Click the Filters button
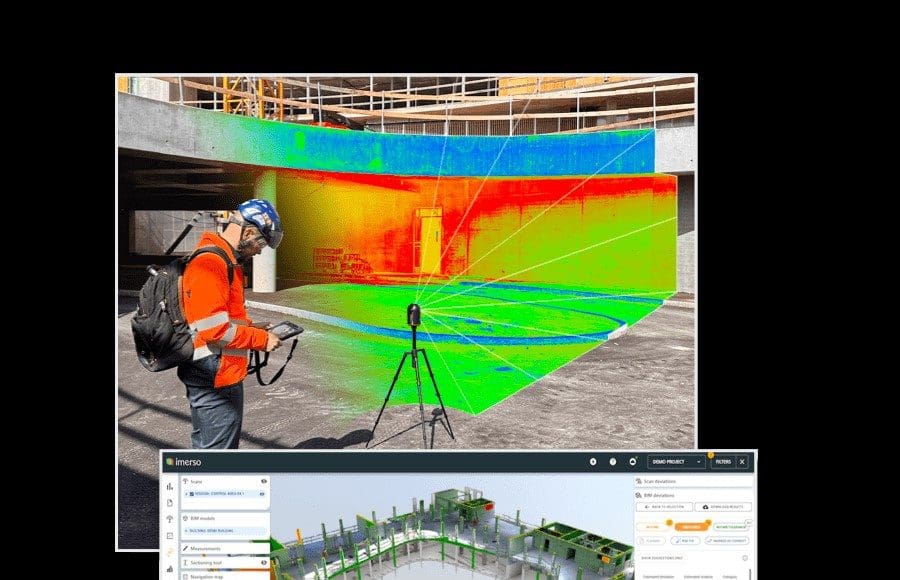 point(721,462)
